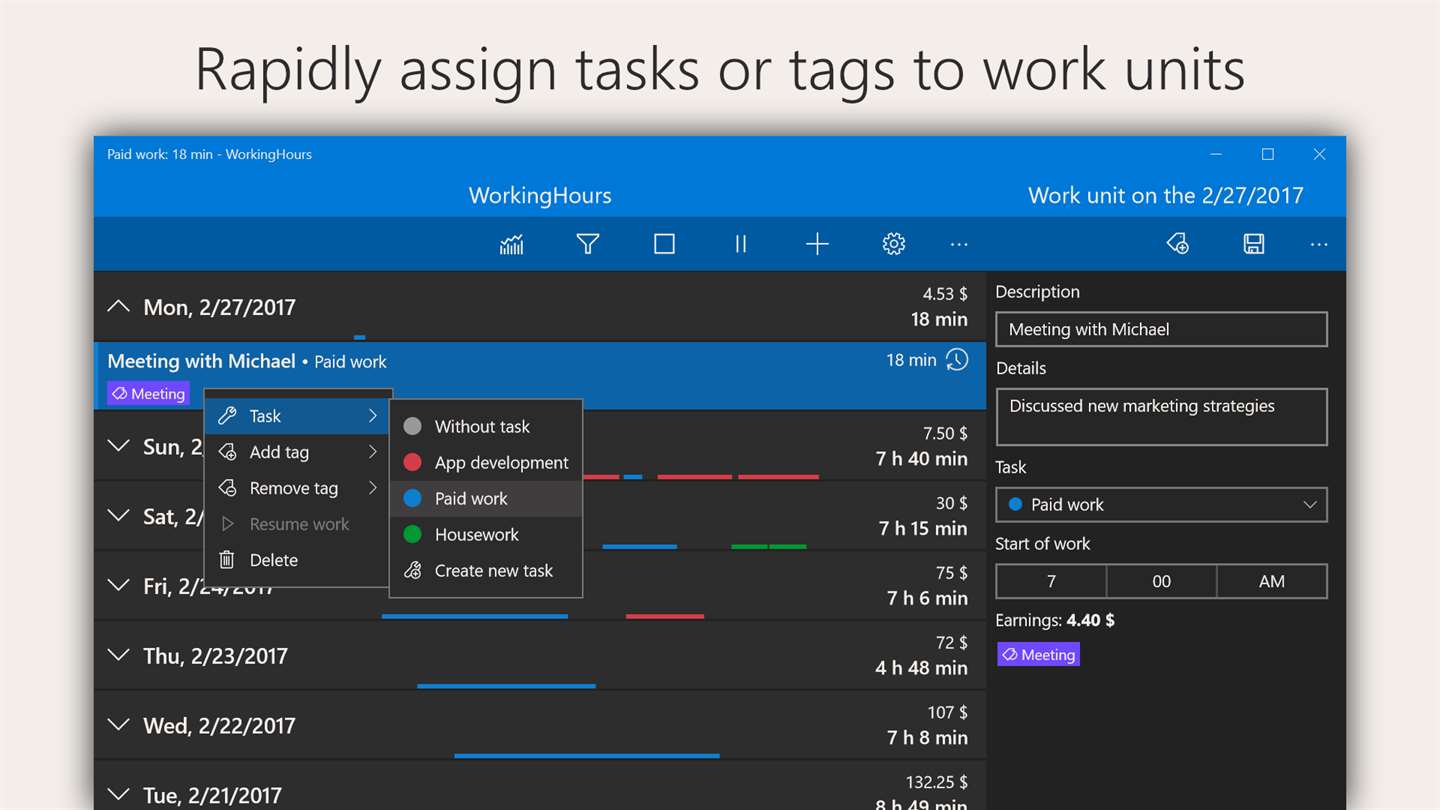Click the add tag icon in right toolbar
Image resolution: width=1440 pixels, height=810 pixels.
1177,244
